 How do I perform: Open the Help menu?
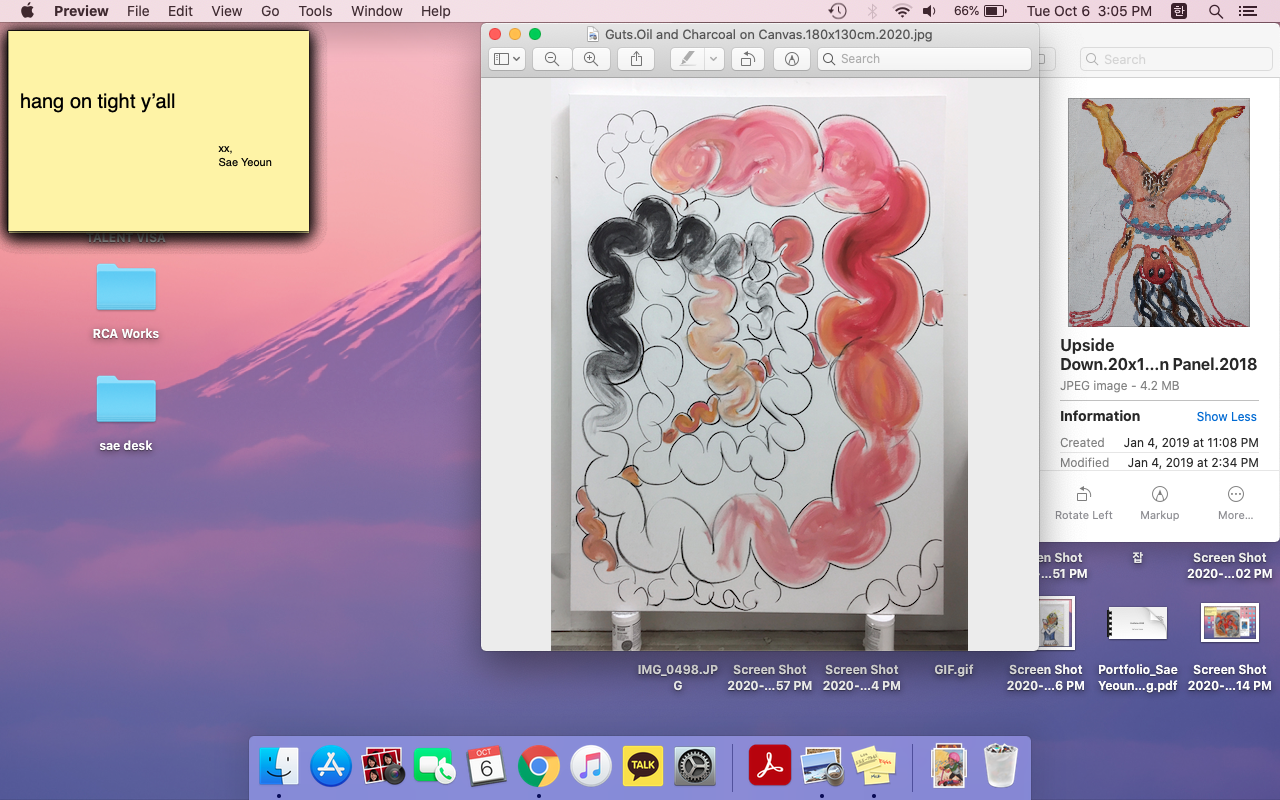click(x=435, y=11)
